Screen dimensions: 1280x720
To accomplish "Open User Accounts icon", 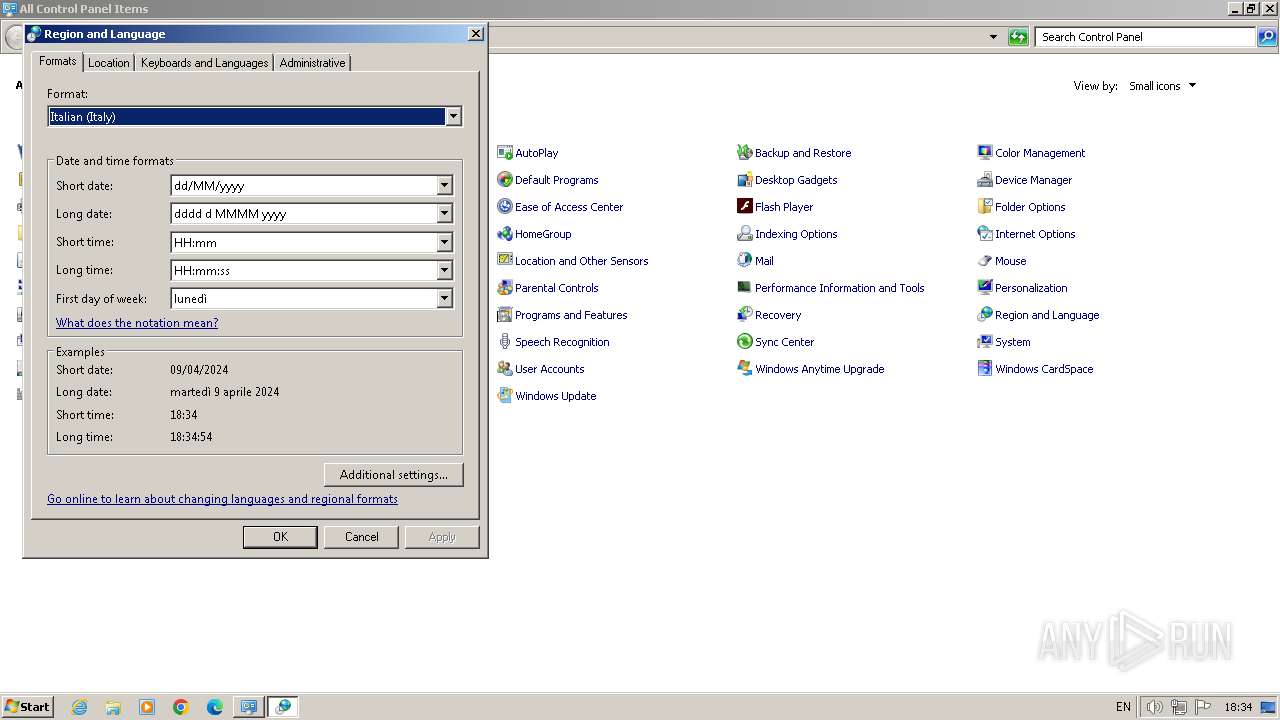I will [x=541, y=369].
